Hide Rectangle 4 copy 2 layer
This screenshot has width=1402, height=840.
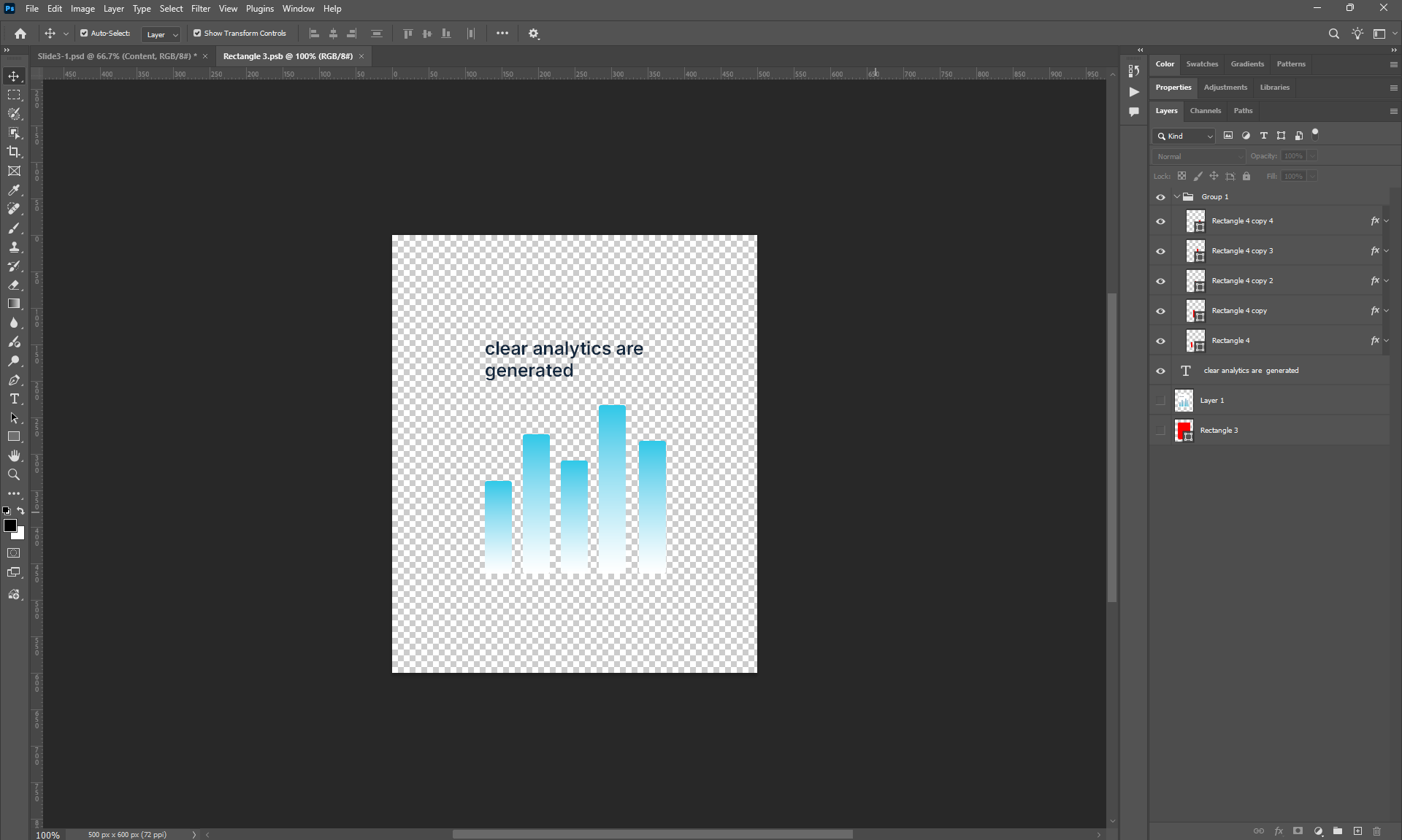(x=1160, y=281)
